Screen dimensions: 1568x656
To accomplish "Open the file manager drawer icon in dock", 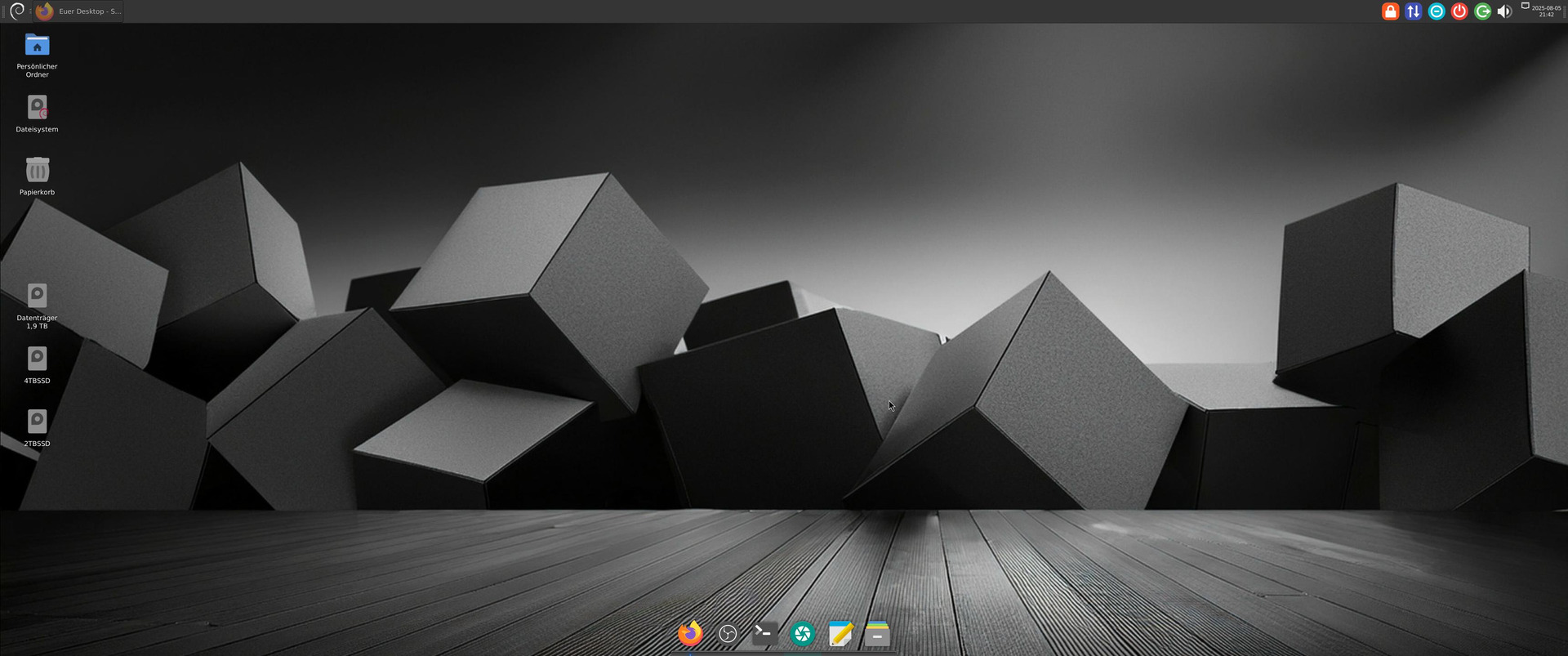I will click(x=877, y=633).
